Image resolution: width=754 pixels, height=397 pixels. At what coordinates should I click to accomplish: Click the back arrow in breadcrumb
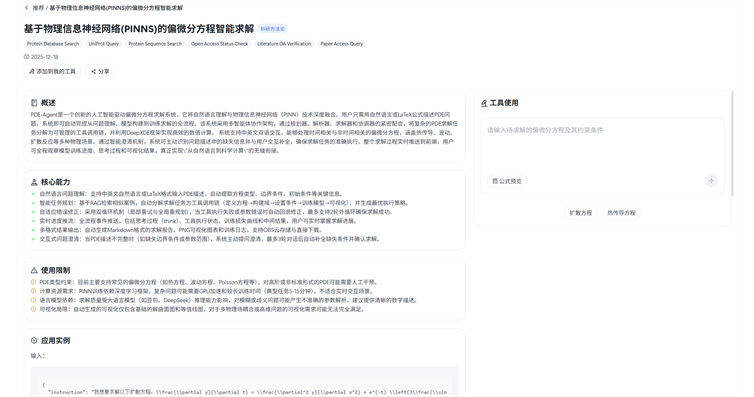[x=26, y=8]
